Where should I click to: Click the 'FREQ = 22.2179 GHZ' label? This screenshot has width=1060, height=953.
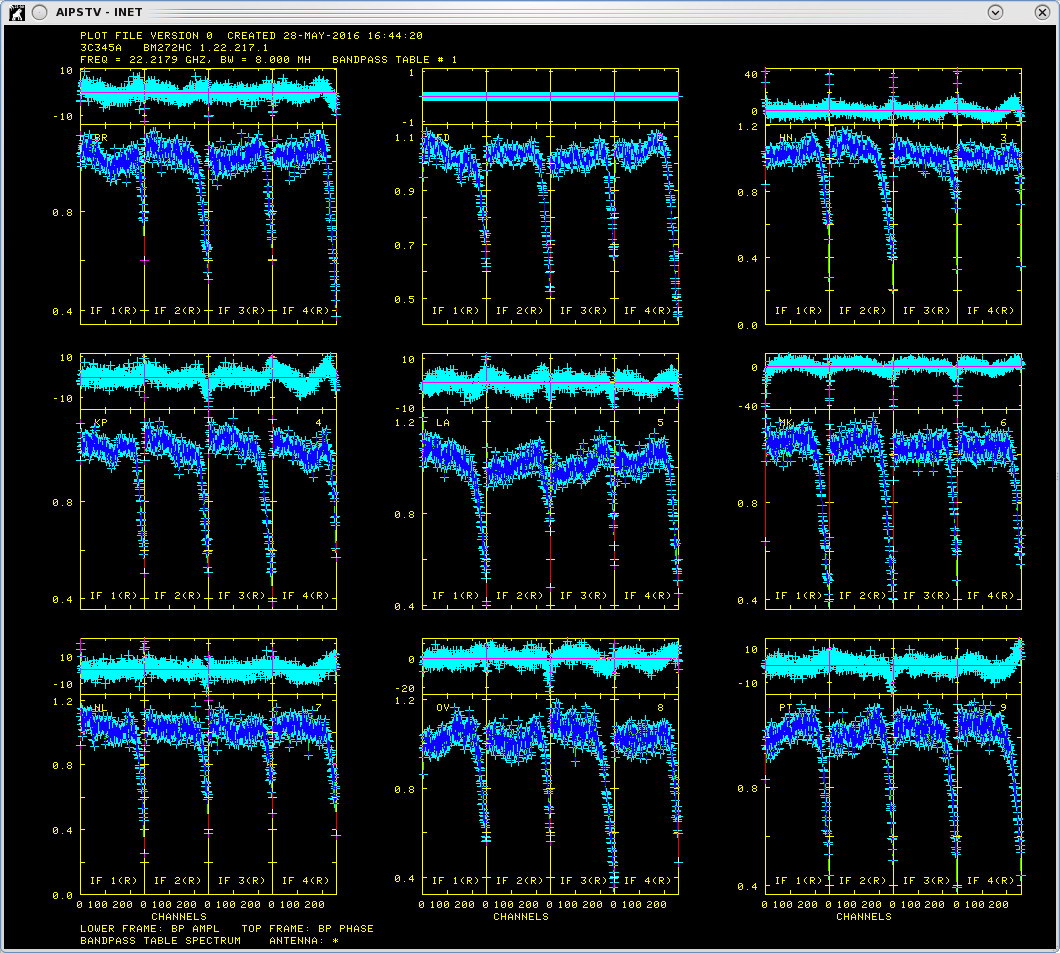tap(145, 60)
